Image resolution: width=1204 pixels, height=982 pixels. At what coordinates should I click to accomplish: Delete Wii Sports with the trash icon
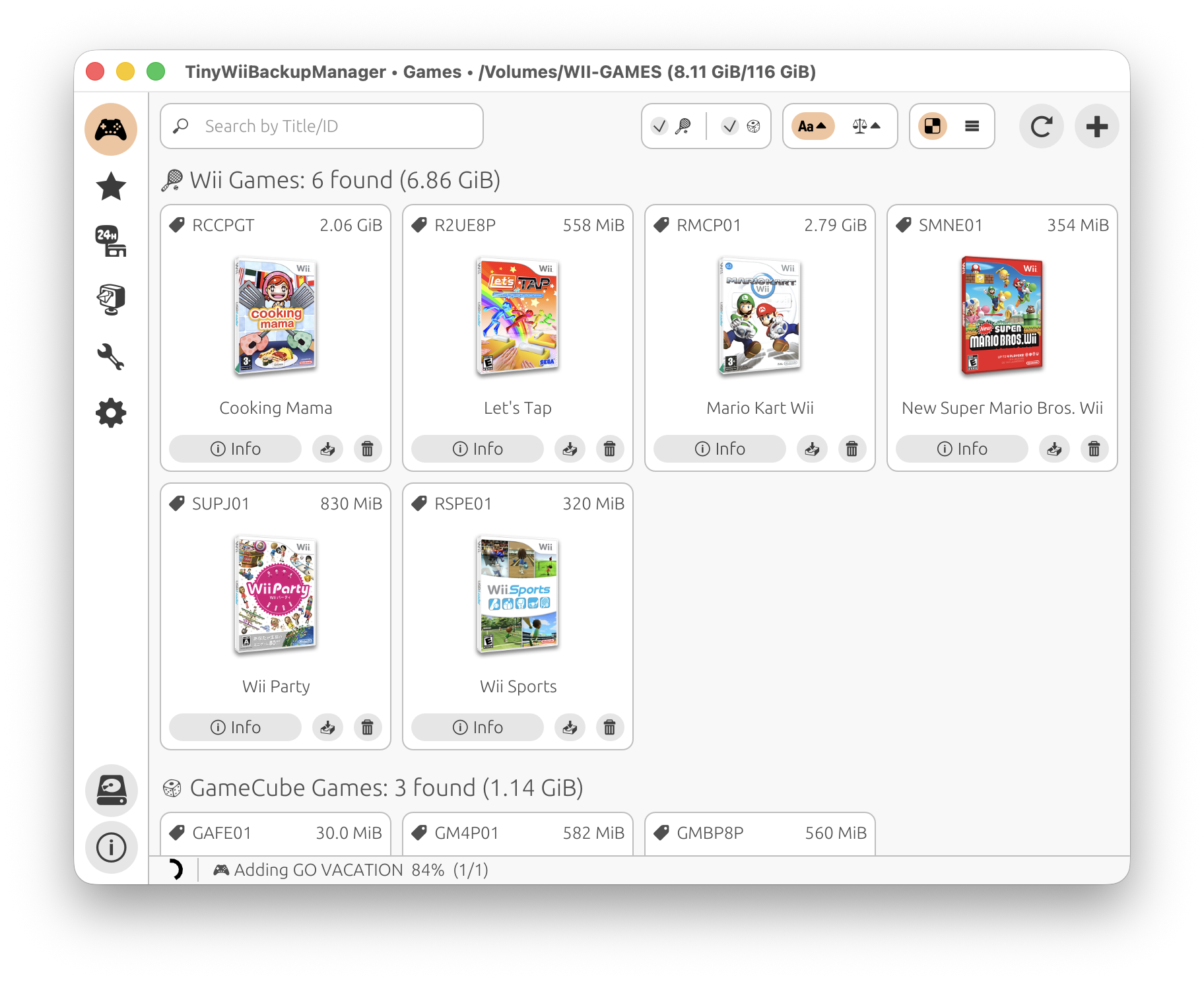point(610,727)
